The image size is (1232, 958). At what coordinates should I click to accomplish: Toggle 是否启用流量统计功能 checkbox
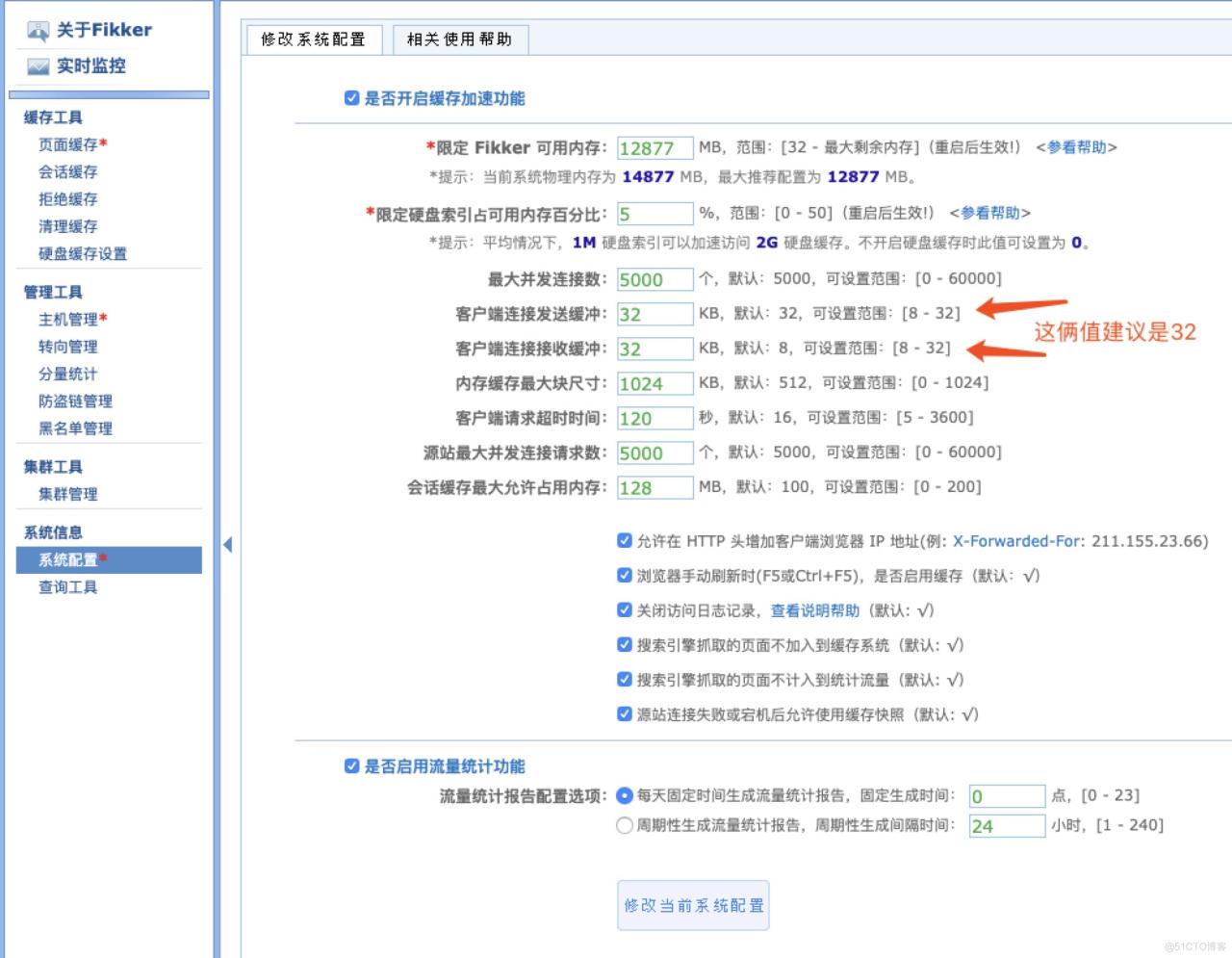[x=351, y=766]
